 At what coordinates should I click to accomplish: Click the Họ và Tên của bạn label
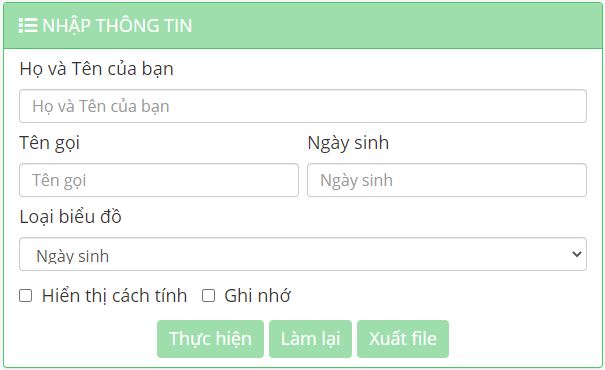point(96,69)
